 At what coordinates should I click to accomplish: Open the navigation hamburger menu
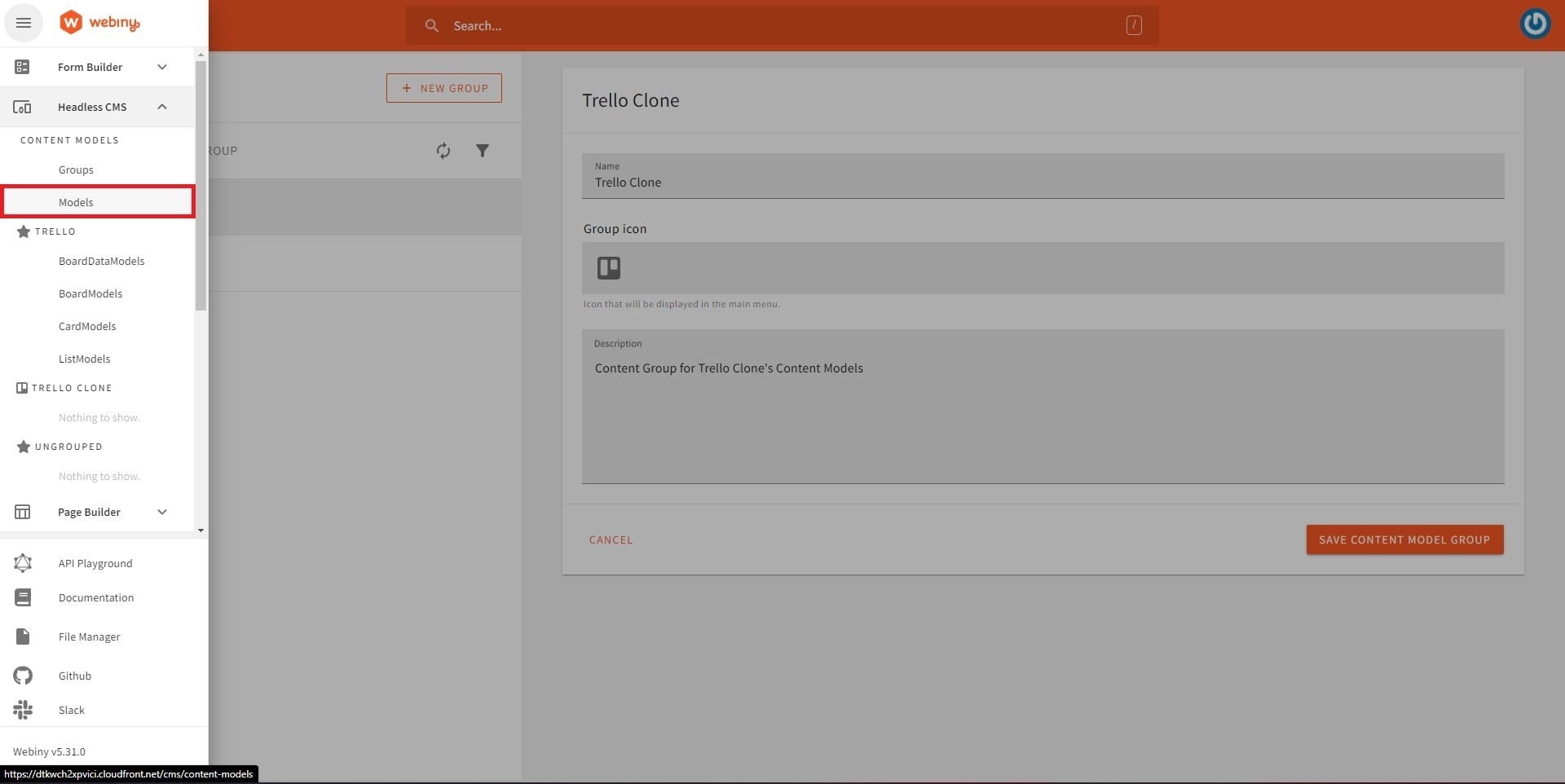pyautogui.click(x=24, y=22)
